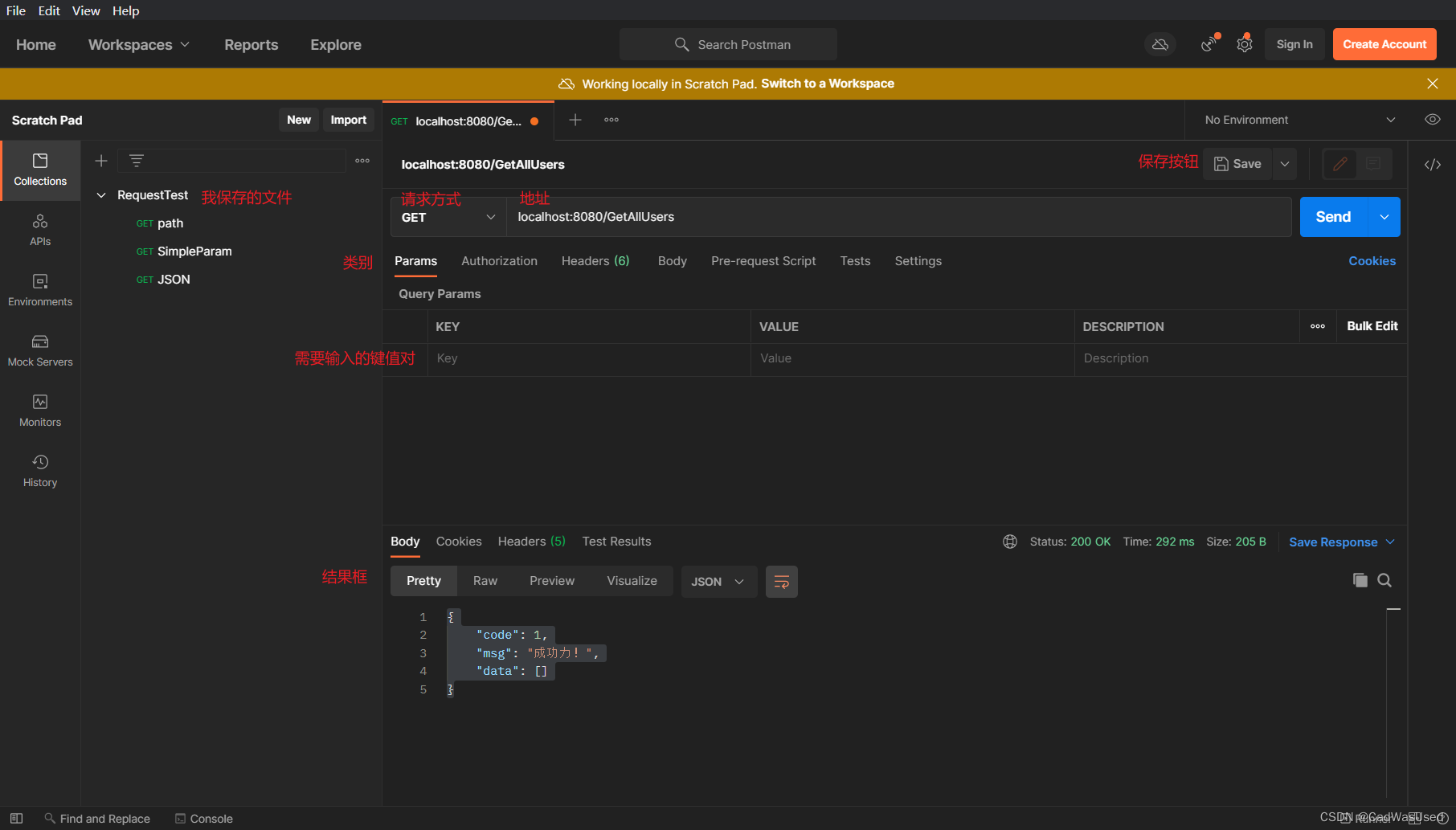Switch to Test Results tab

point(616,542)
